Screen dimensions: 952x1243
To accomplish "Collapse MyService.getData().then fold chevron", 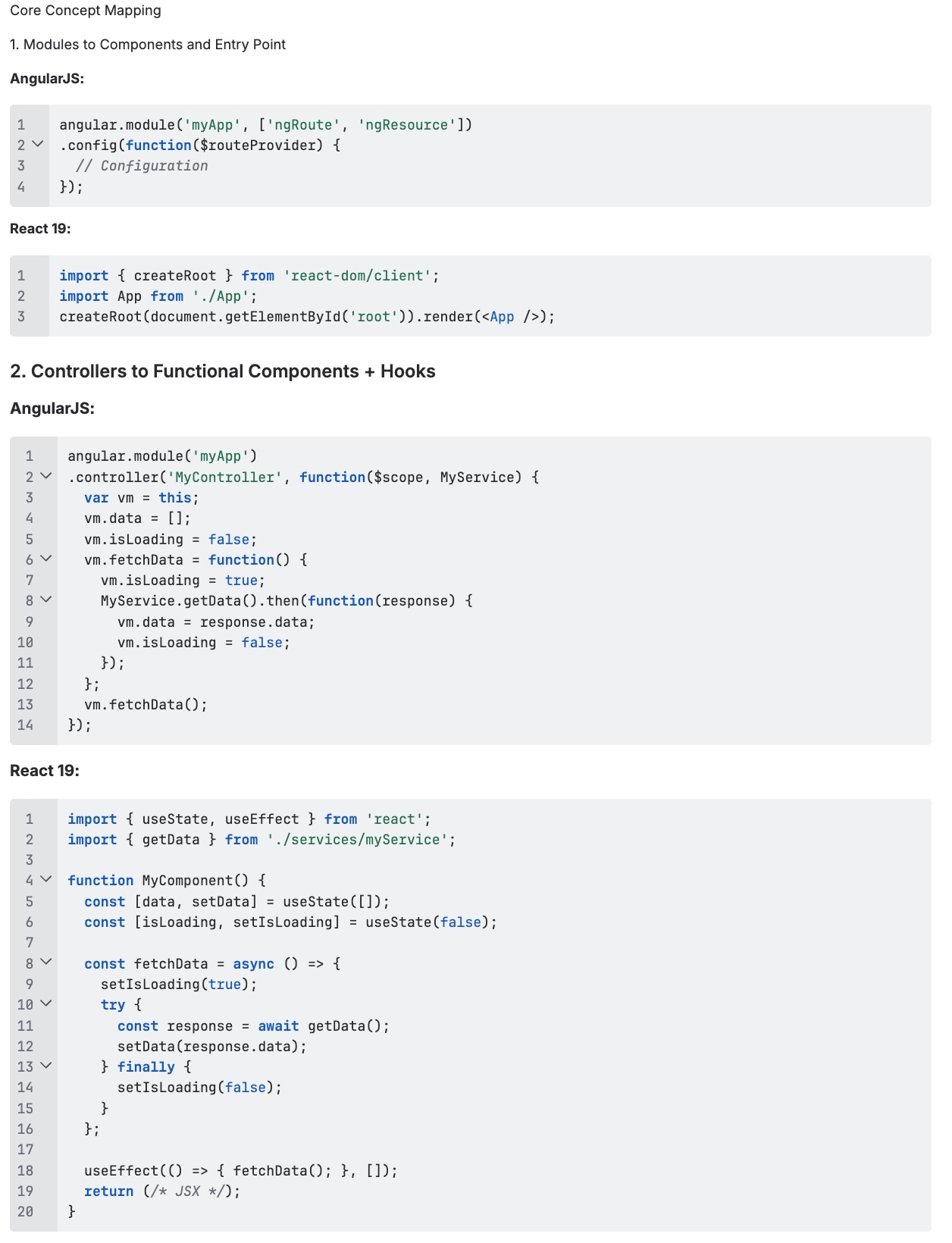I will pyautogui.click(x=46, y=600).
